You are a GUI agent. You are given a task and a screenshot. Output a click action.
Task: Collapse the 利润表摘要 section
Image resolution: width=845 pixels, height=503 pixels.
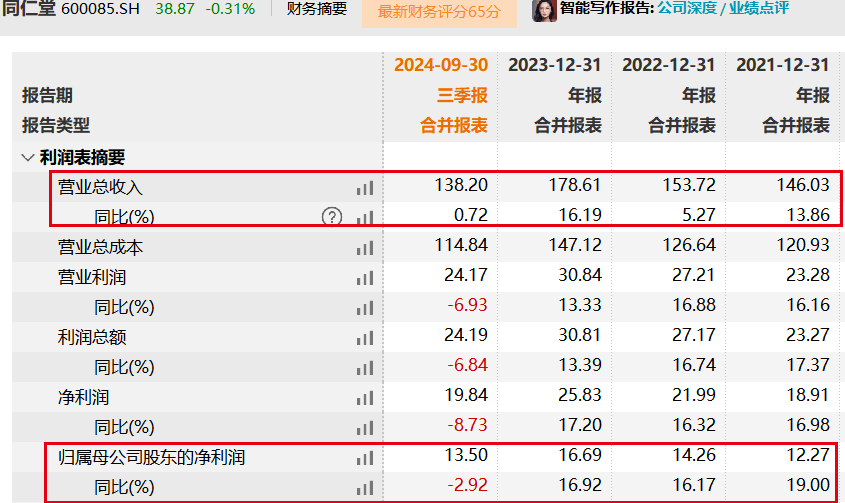pos(27,157)
